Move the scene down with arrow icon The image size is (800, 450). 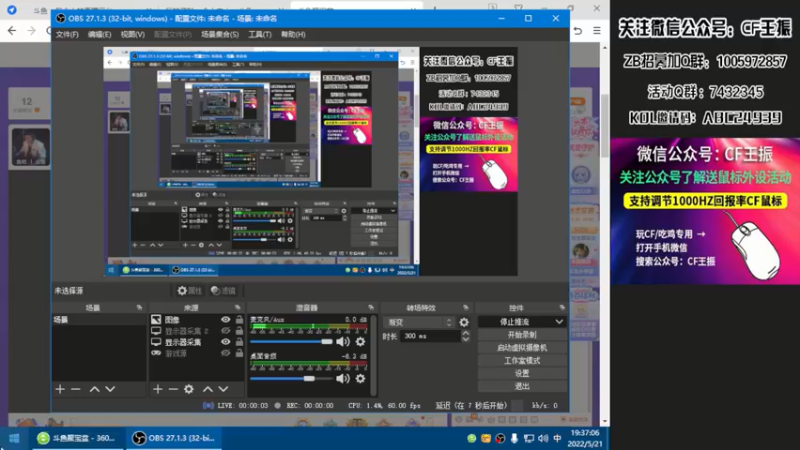pos(110,389)
